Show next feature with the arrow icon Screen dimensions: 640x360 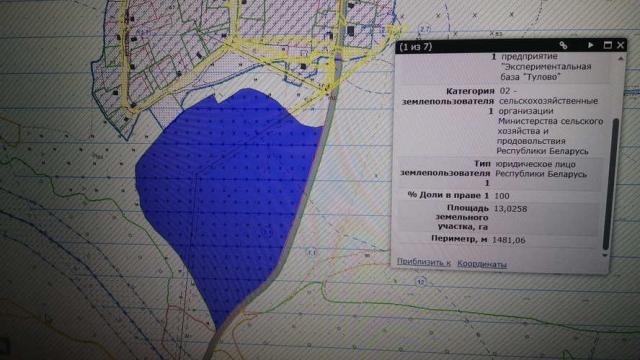point(591,45)
